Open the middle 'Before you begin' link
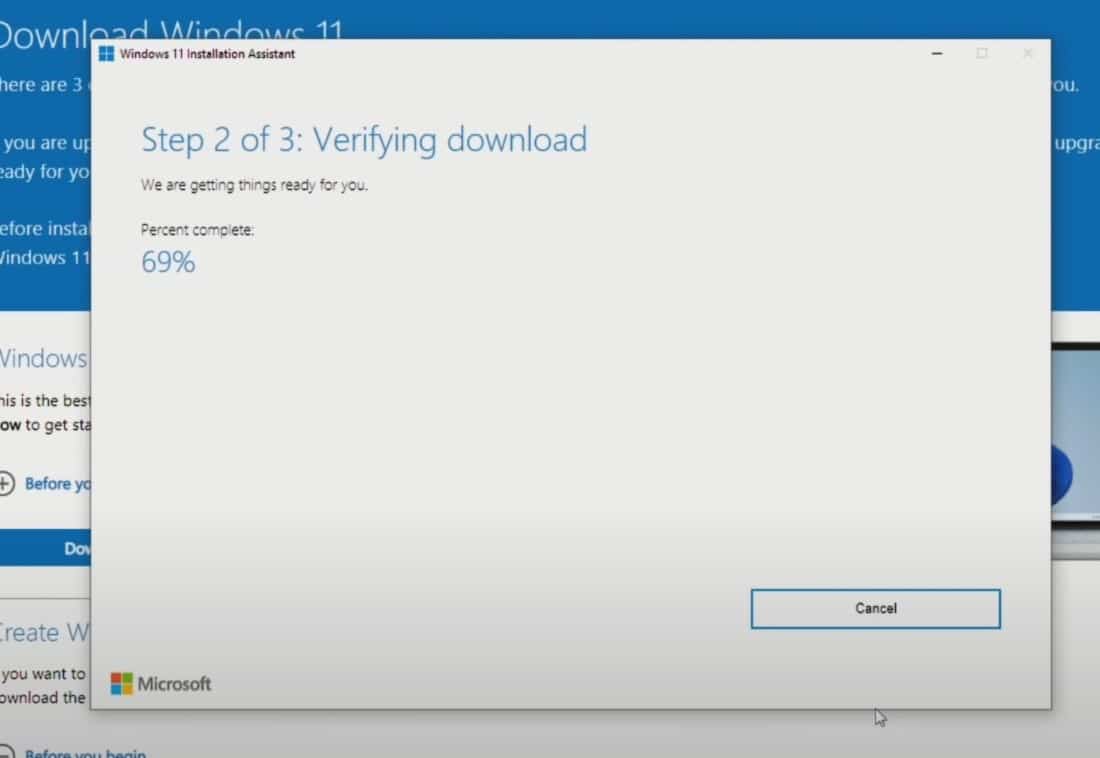Screen dimensions: 1100x758 tap(57, 484)
